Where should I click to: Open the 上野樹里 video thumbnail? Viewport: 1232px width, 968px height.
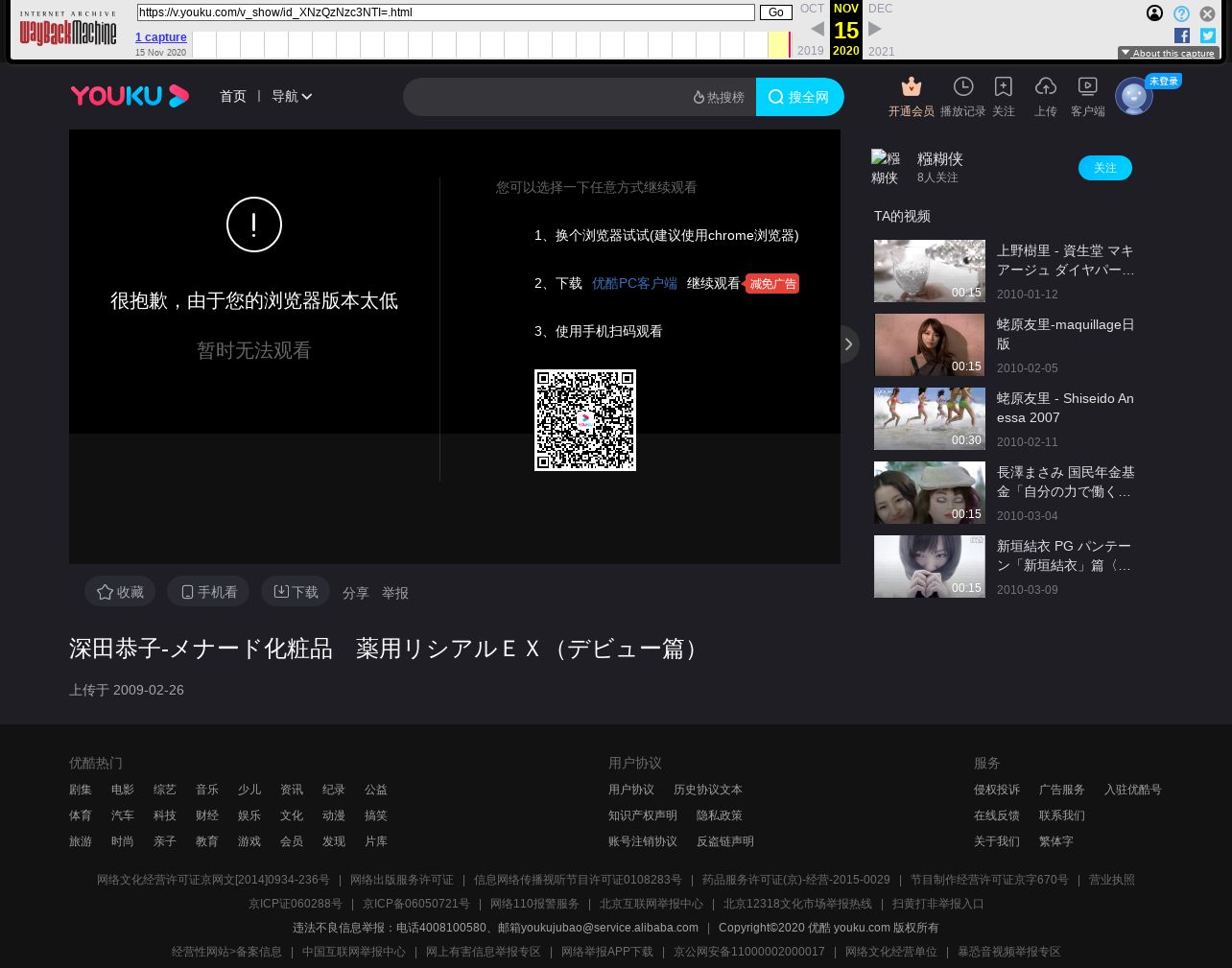(x=930, y=272)
